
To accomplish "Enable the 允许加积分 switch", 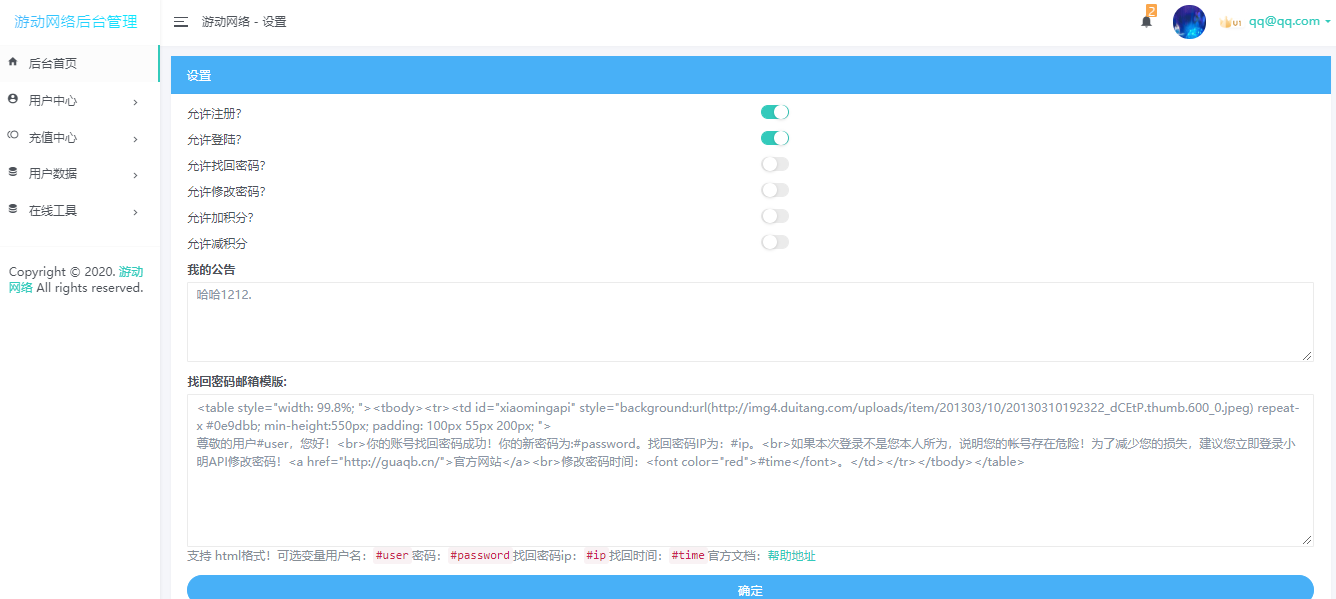I will [x=775, y=216].
